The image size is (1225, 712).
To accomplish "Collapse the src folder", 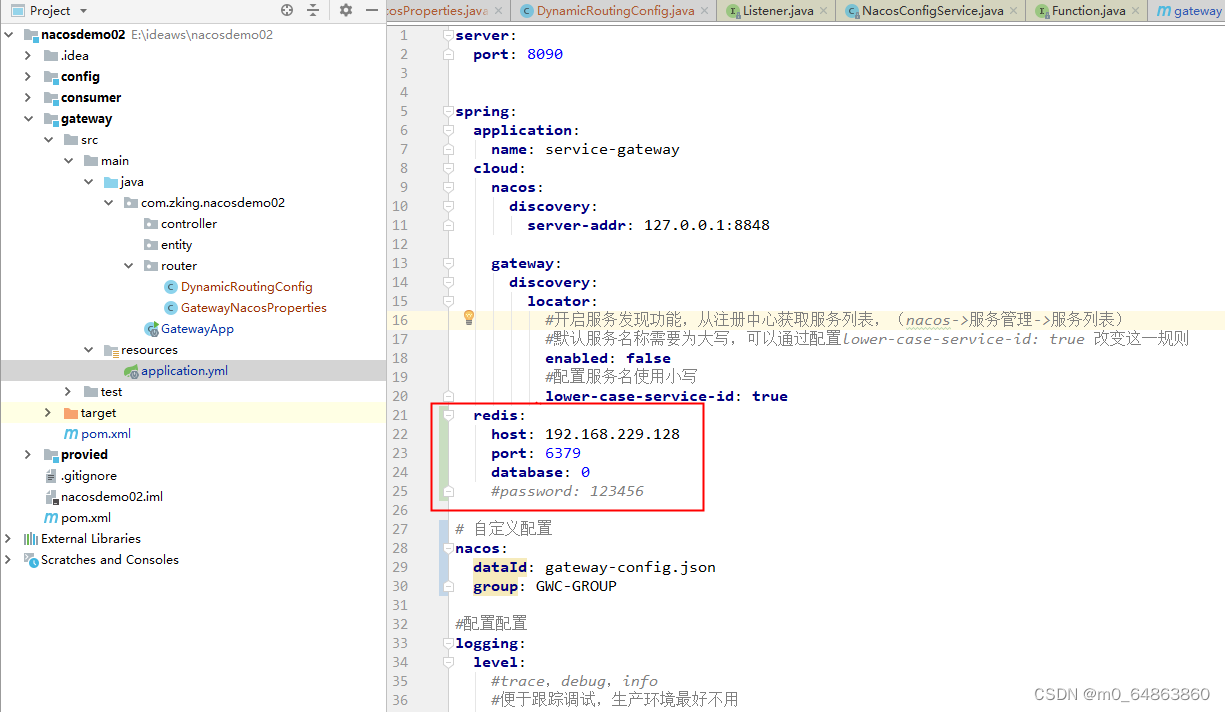I will tap(48, 140).
